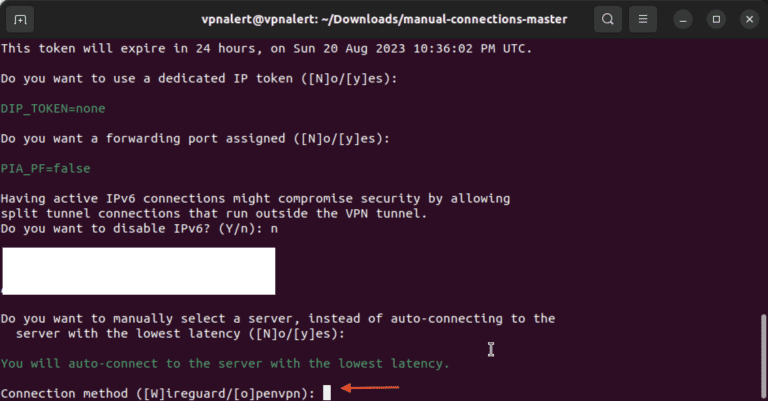768x401 pixels.
Task: Click the green redacted block
Action: pos(139,271)
